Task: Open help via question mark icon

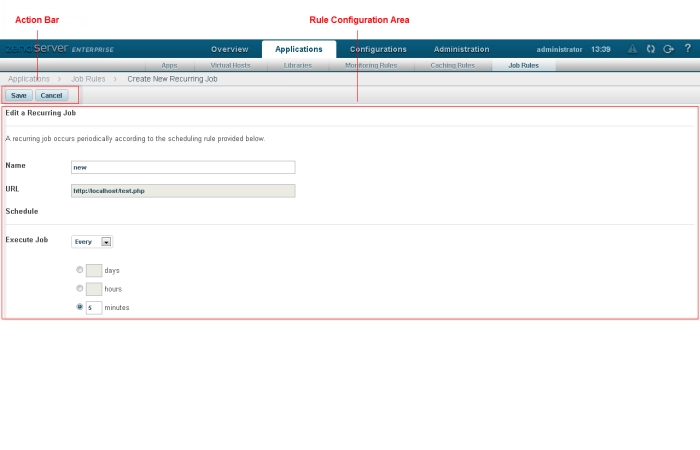Action: [x=687, y=48]
